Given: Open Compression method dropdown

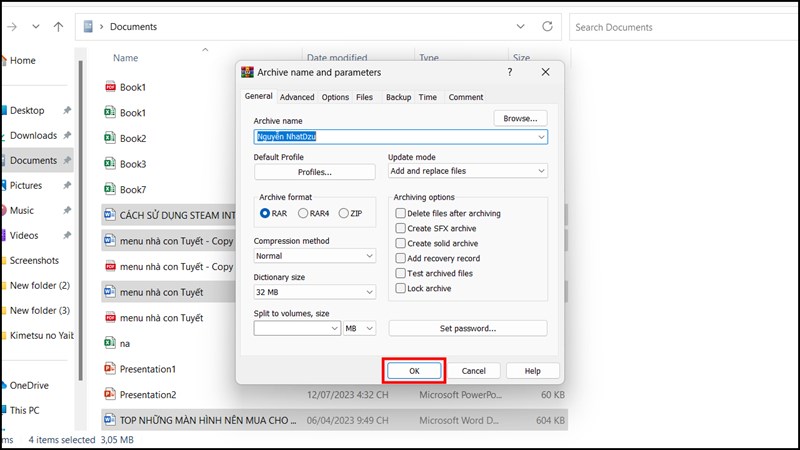Looking at the screenshot, I should [x=315, y=256].
